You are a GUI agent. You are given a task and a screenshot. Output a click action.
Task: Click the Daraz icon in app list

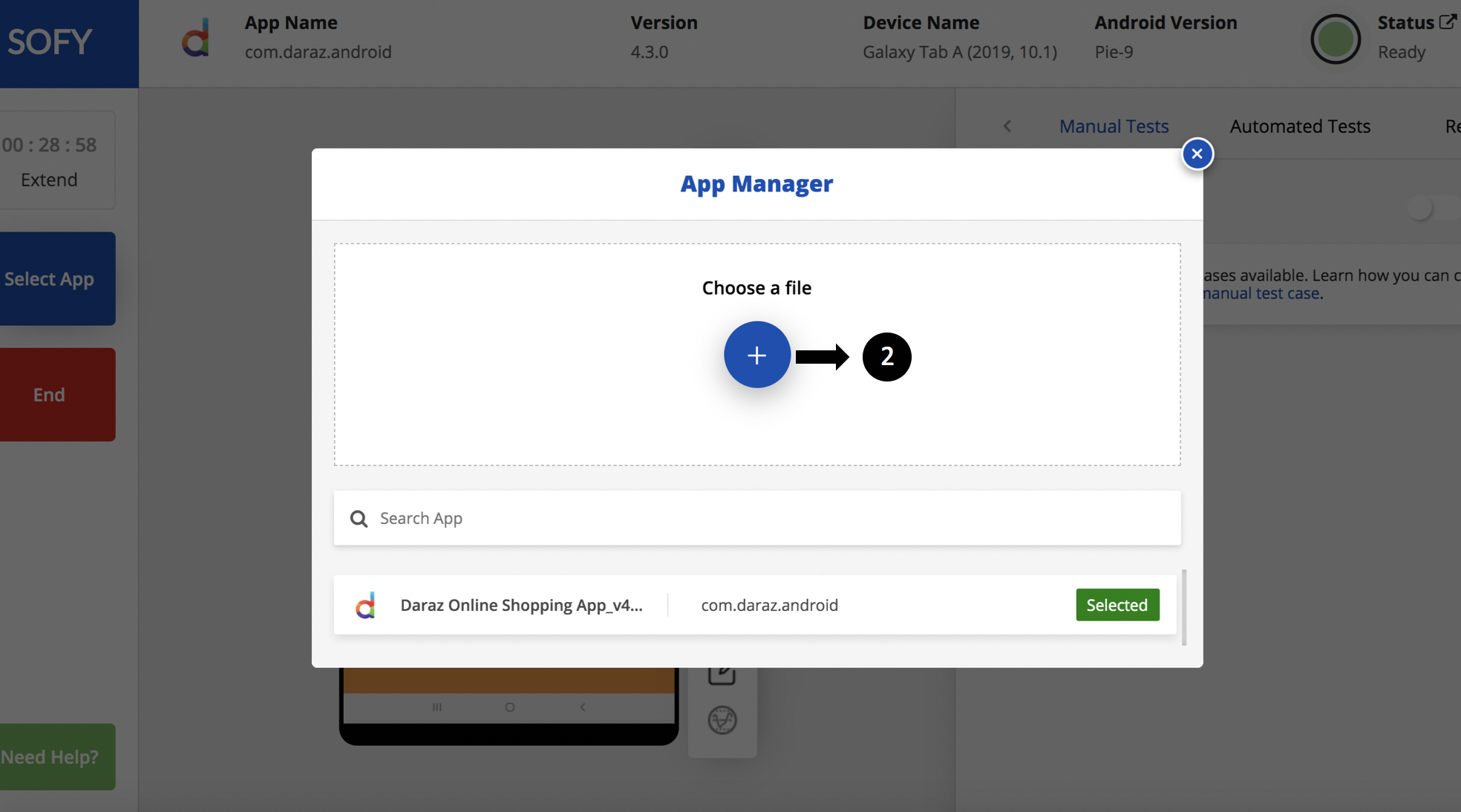pos(365,605)
